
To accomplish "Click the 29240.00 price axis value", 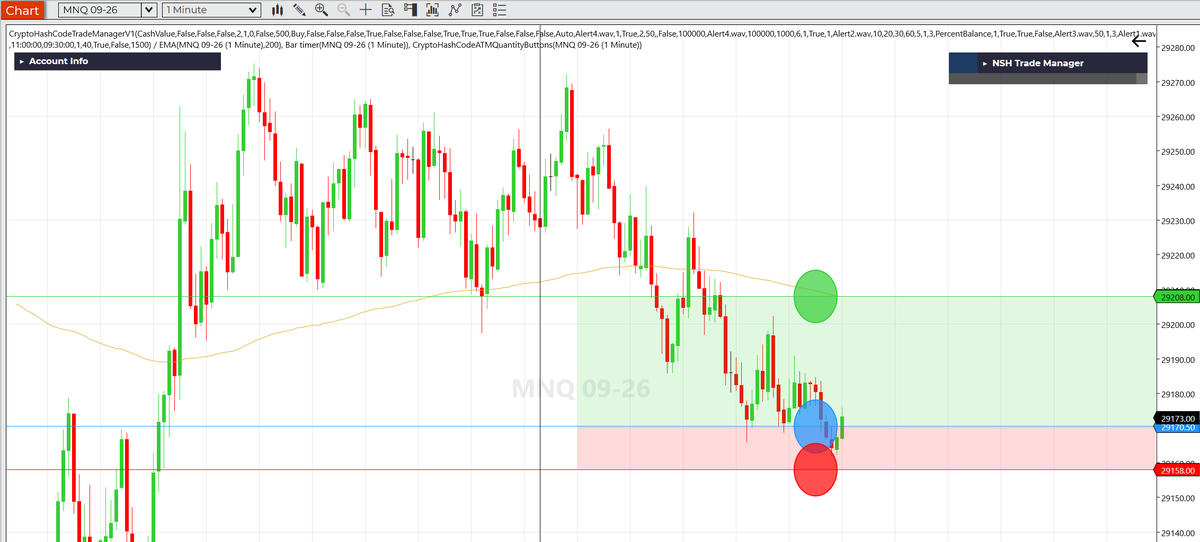I will click(1179, 186).
